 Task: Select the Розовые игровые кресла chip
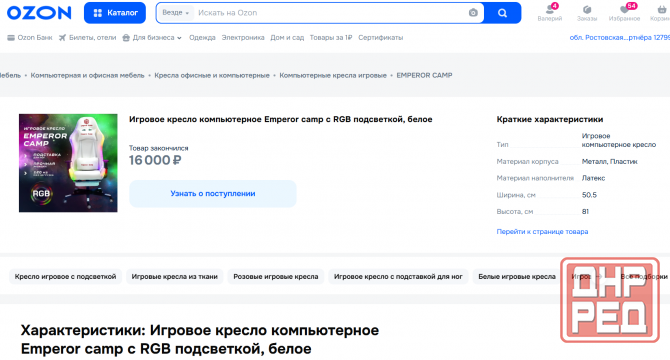point(276,277)
